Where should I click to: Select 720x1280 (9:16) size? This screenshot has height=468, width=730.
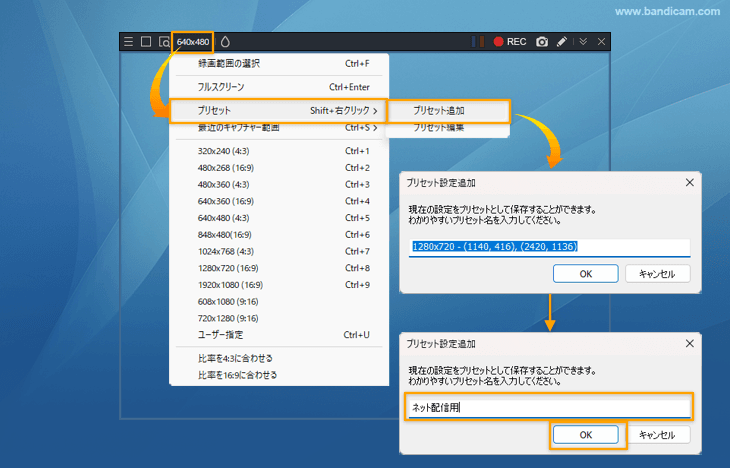279,319
